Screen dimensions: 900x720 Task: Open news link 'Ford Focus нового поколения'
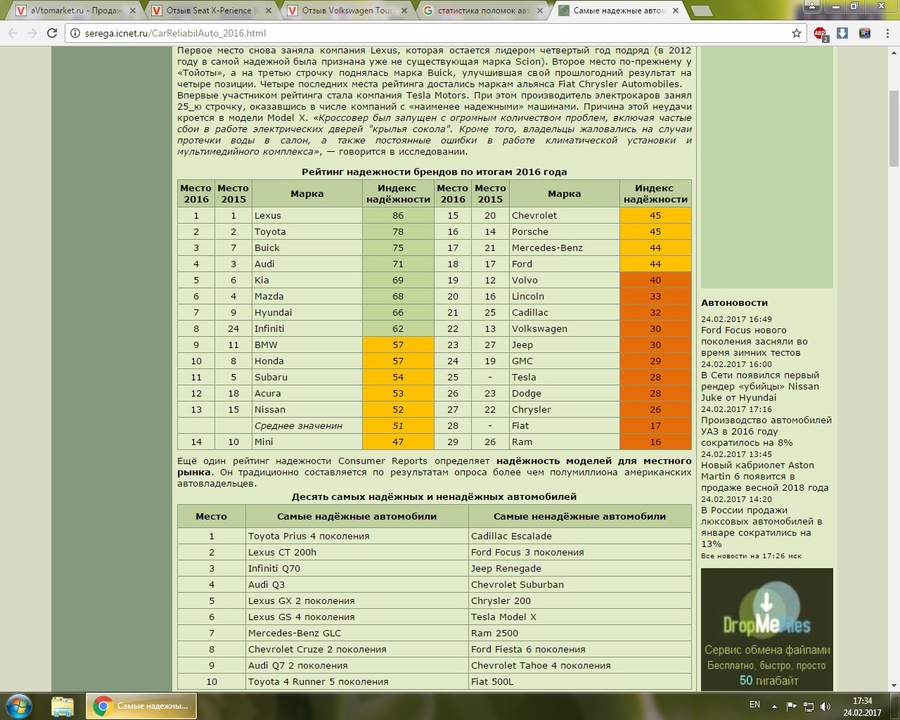(x=754, y=341)
